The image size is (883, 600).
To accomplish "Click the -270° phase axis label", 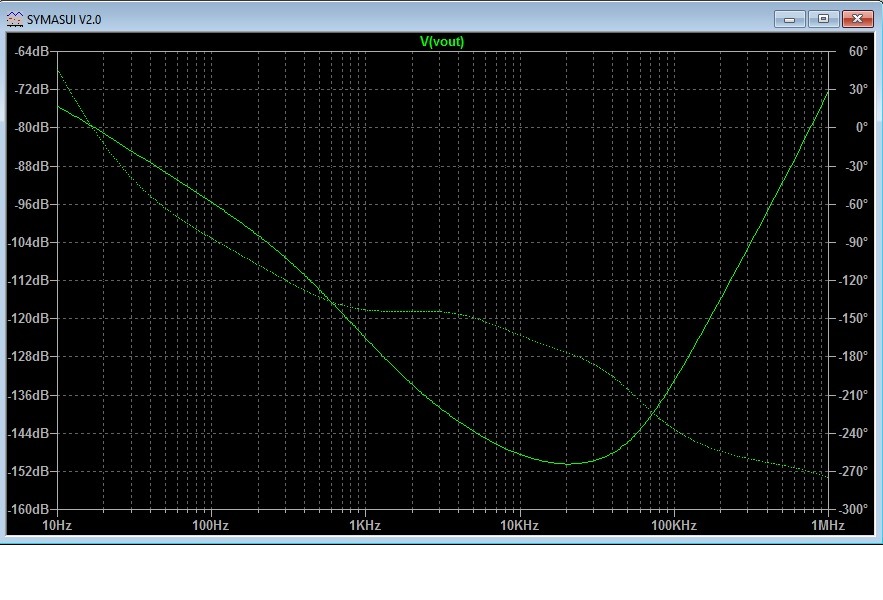I will pos(854,471).
